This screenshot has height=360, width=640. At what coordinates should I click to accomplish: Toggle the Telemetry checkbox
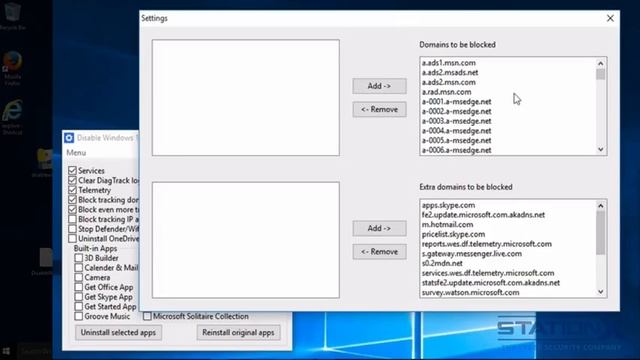point(72,190)
